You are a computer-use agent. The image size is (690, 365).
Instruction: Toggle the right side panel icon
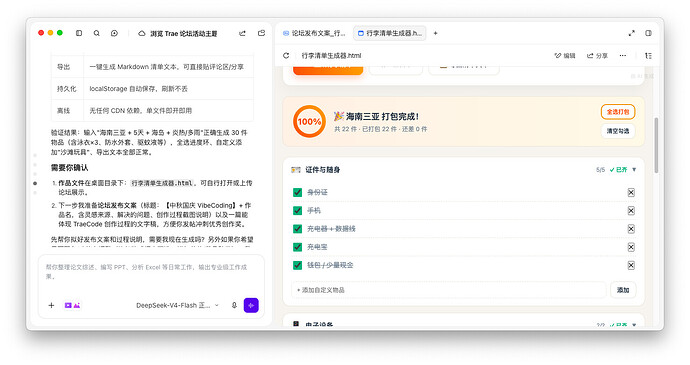tap(649, 33)
